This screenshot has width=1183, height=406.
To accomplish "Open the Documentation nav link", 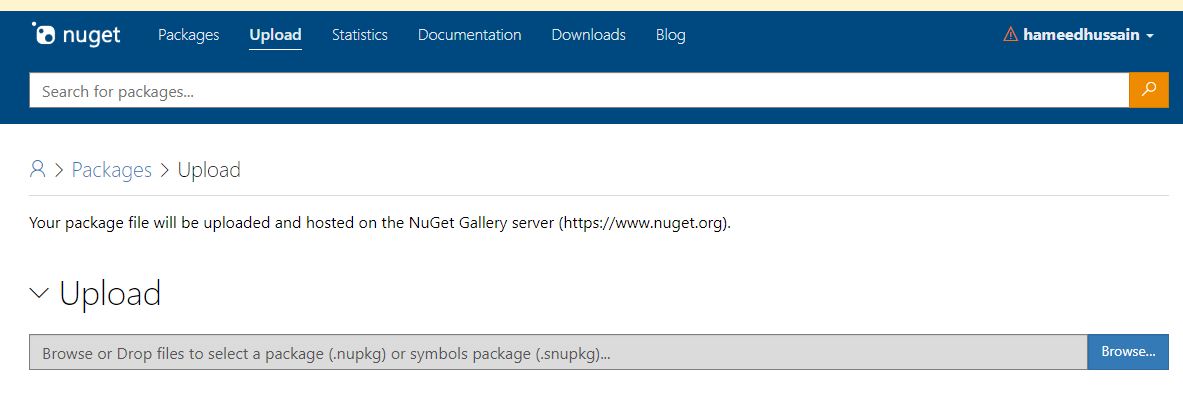I will tap(469, 35).
